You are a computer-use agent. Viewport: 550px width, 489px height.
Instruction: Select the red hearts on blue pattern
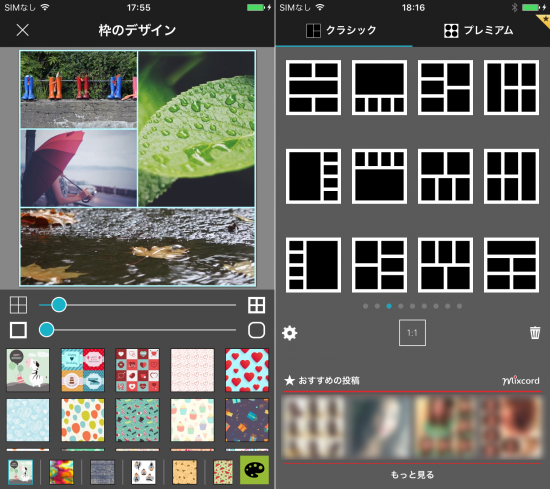click(x=247, y=370)
